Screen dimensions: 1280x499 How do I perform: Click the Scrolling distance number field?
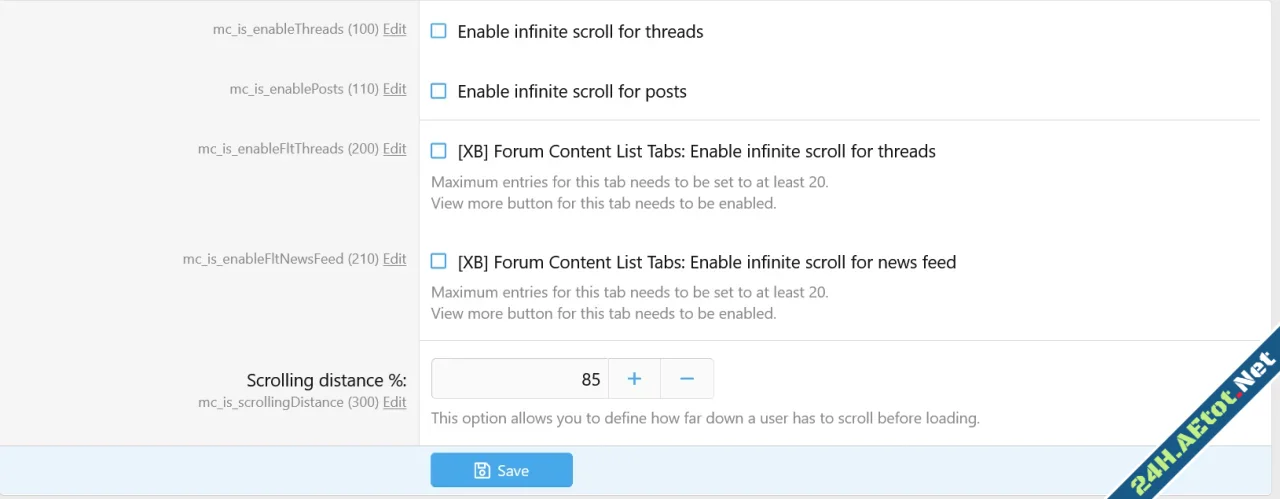tap(520, 379)
